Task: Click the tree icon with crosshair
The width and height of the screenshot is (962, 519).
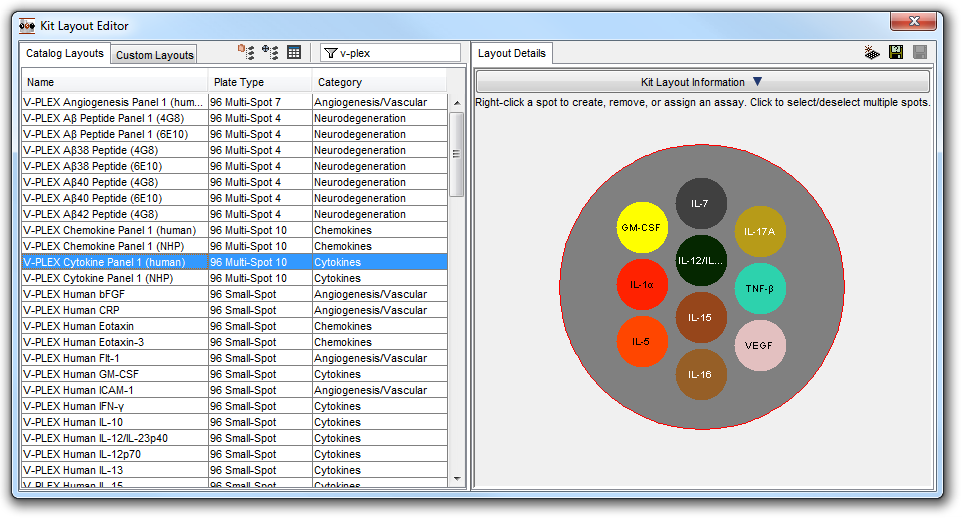Action: [x=270, y=53]
